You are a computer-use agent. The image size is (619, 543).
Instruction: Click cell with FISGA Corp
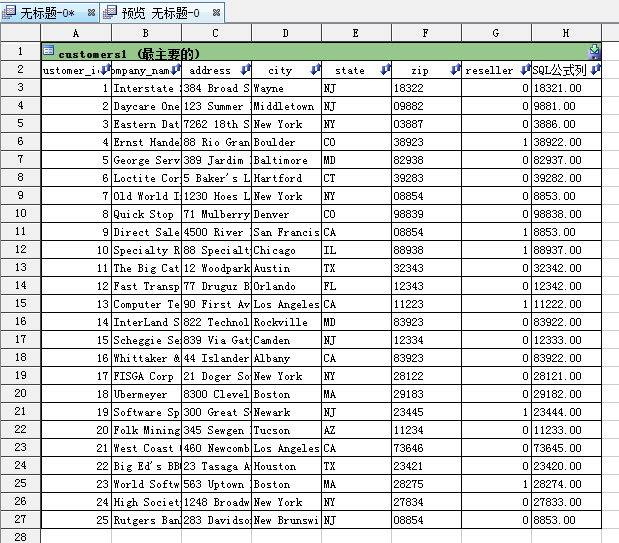146,376
